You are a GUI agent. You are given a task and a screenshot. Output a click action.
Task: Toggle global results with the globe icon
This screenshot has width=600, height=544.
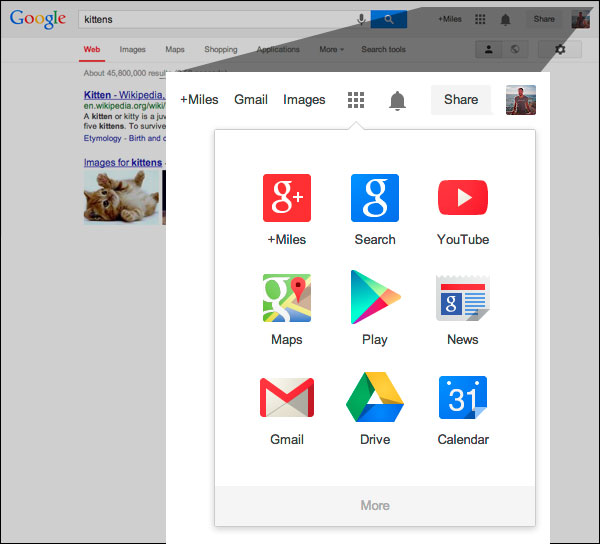(x=514, y=49)
